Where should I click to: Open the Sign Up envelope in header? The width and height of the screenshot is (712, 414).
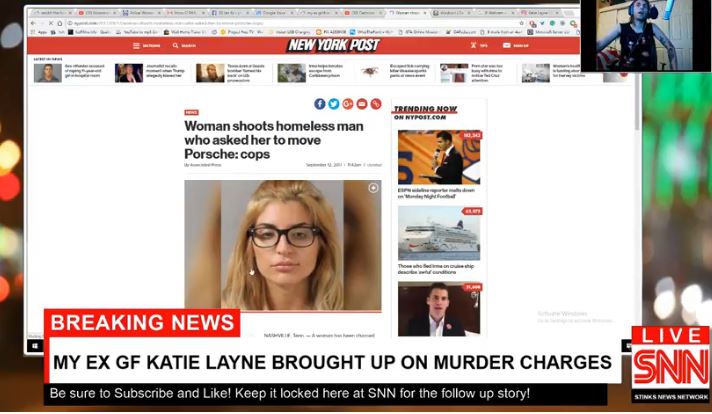516,45
